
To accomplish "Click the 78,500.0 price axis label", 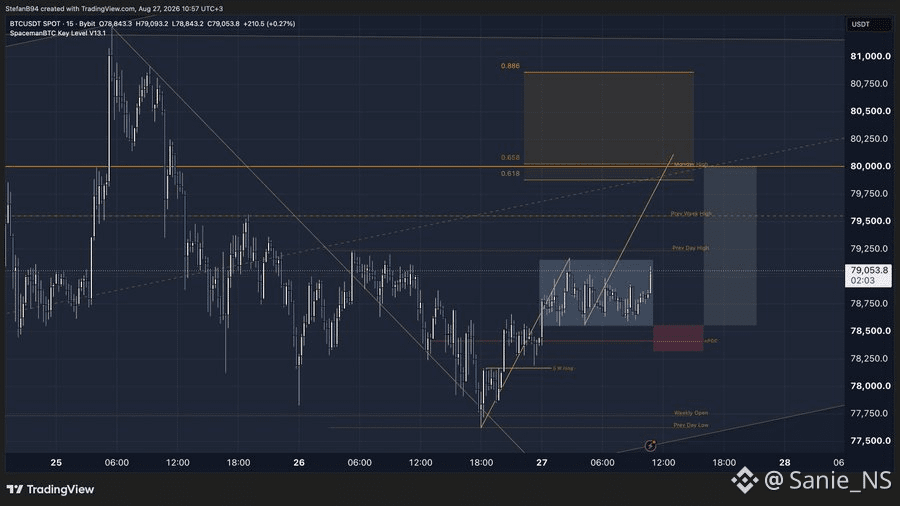I will pos(870,331).
